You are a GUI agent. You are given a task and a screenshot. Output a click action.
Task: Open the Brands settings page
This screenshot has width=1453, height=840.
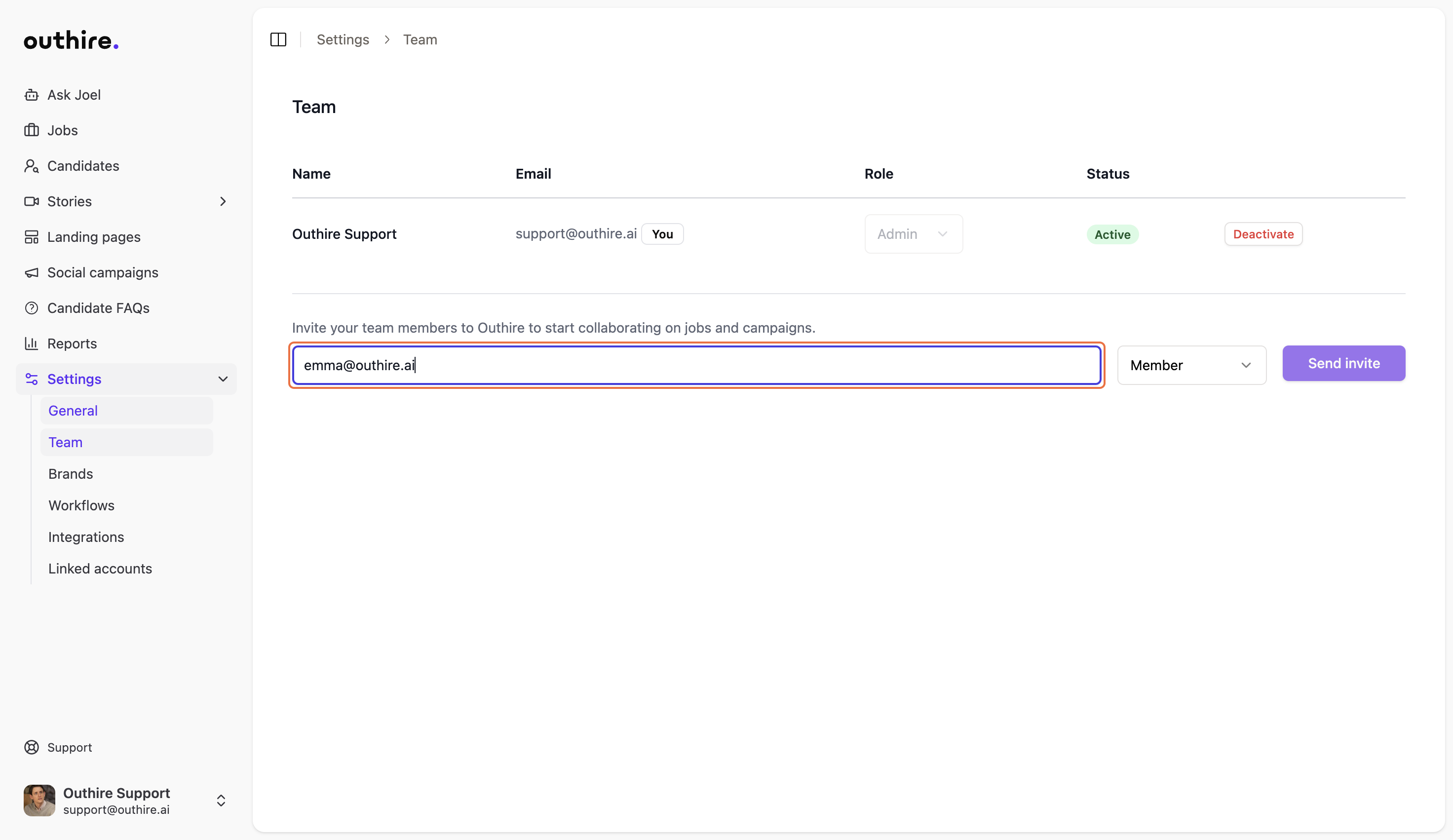[71, 474]
